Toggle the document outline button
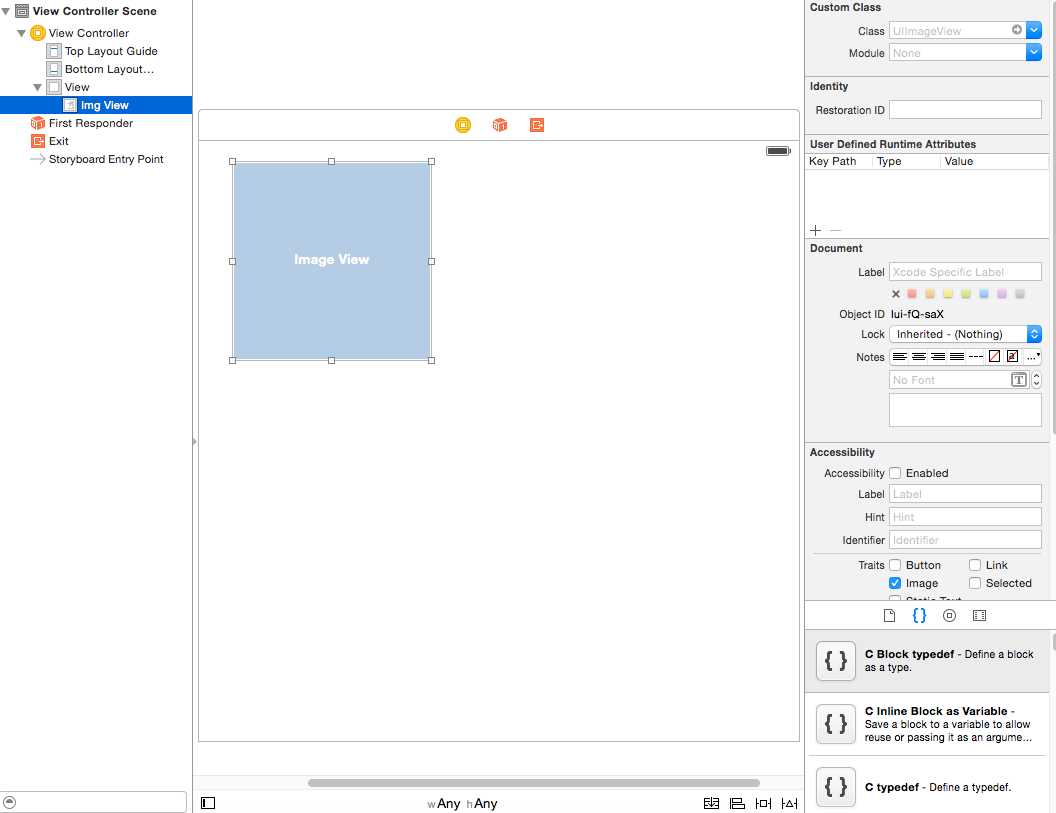The image size is (1056, 813). point(208,803)
